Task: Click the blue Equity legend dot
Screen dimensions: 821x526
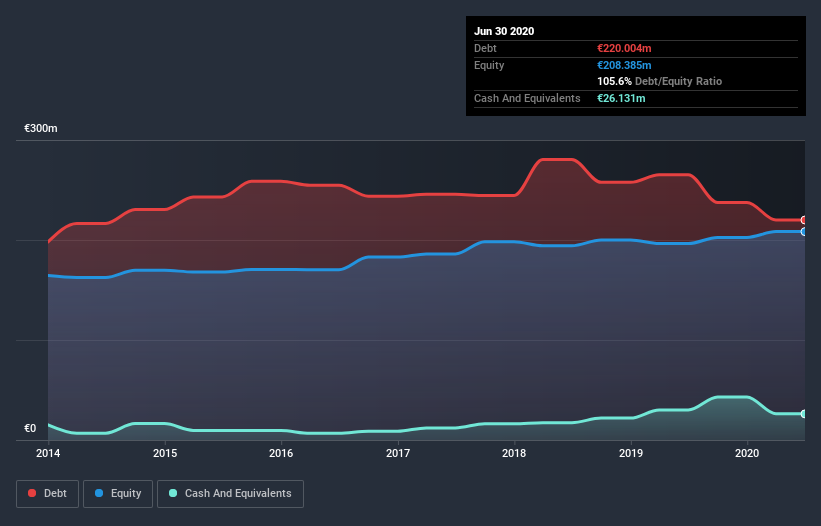Action: click(x=99, y=493)
